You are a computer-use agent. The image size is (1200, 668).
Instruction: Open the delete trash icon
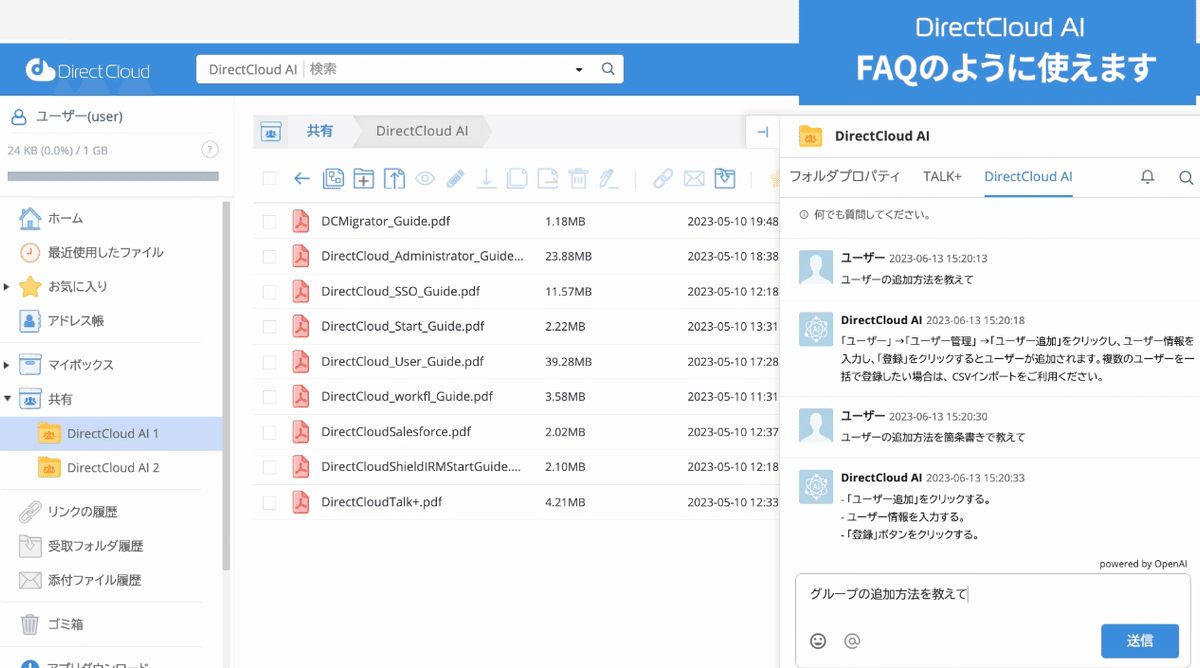tap(578, 178)
